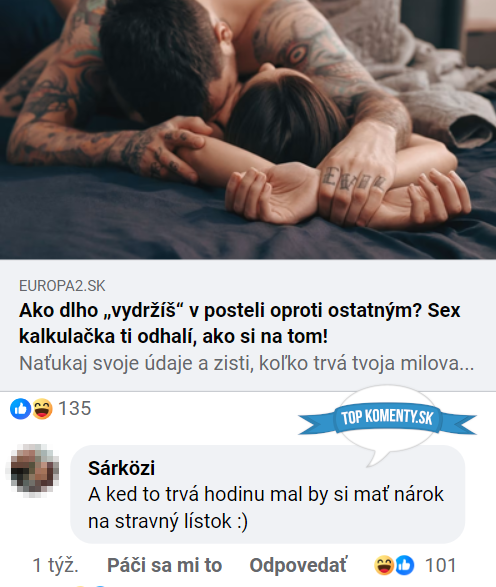Viewport: 496px width, 587px height.
Task: Click the EUROPA2.SK source label
Action: point(62,286)
